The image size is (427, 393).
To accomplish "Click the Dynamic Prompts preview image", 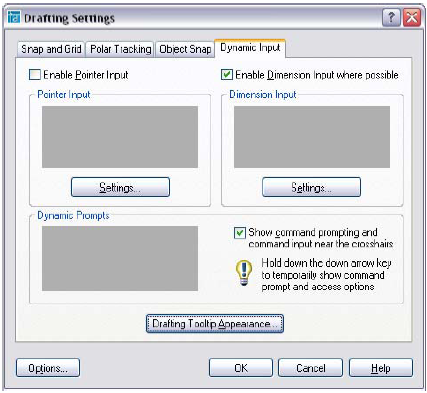I will (x=120, y=259).
